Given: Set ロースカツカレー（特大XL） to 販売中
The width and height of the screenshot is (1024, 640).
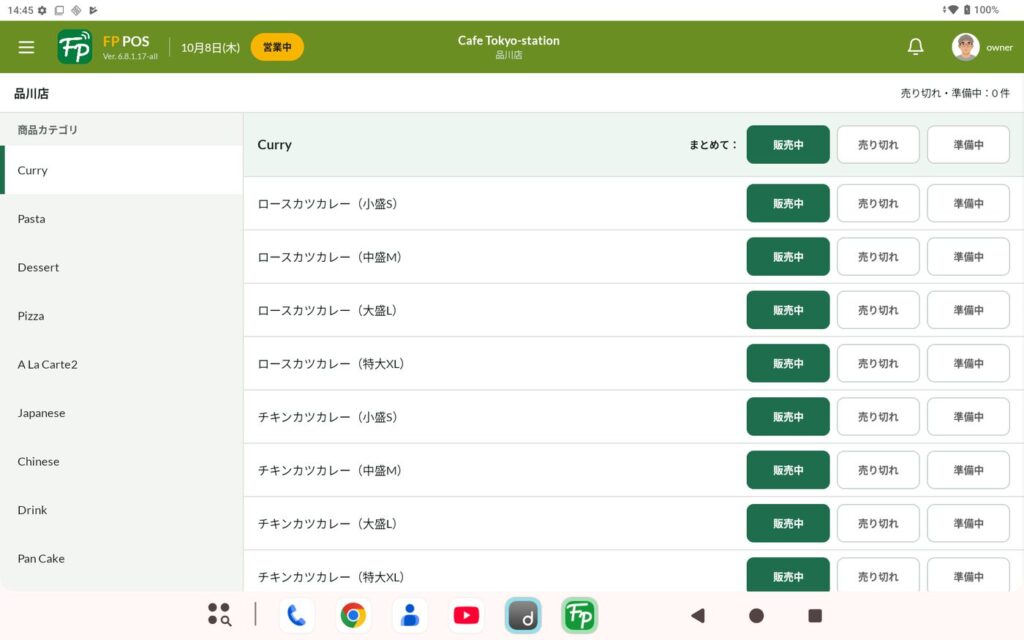Looking at the screenshot, I should [x=788, y=363].
